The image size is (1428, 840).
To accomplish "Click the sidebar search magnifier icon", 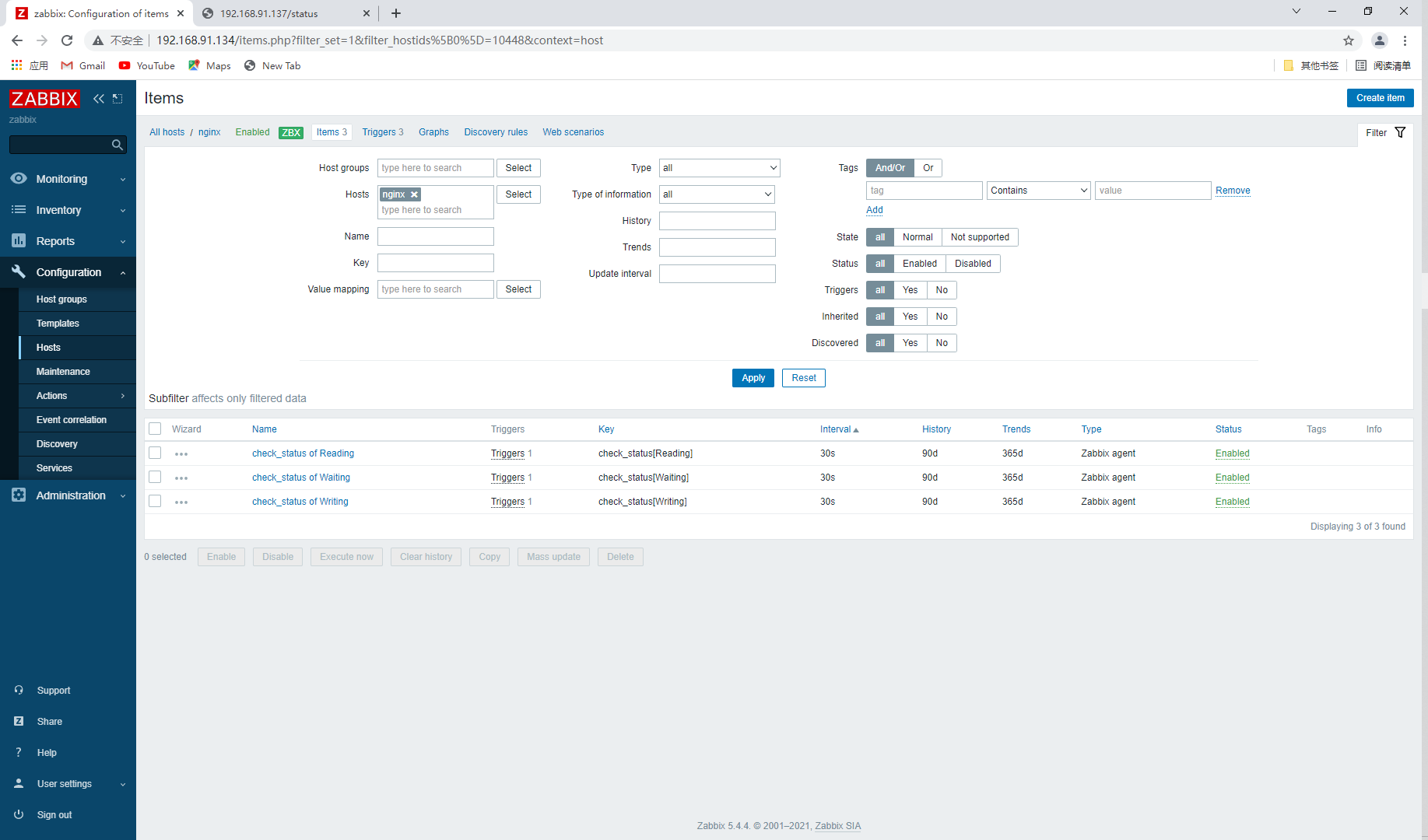I will [x=117, y=145].
